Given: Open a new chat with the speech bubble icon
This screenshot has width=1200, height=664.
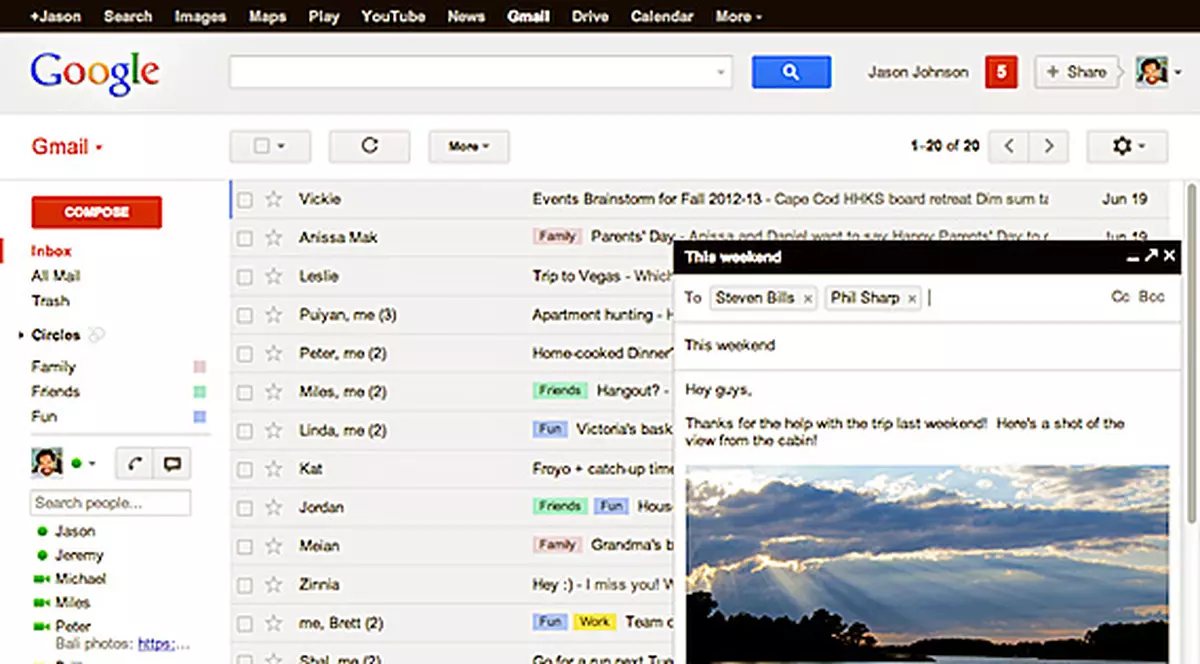Looking at the screenshot, I should tap(172, 463).
